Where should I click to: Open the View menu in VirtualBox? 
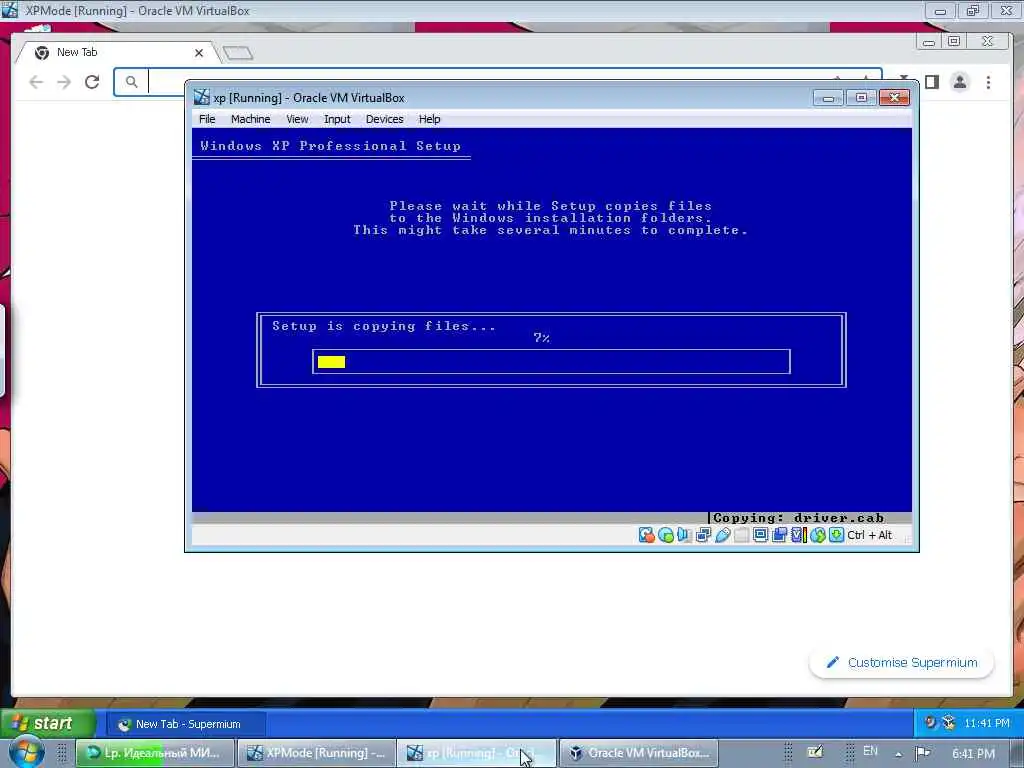tap(297, 119)
